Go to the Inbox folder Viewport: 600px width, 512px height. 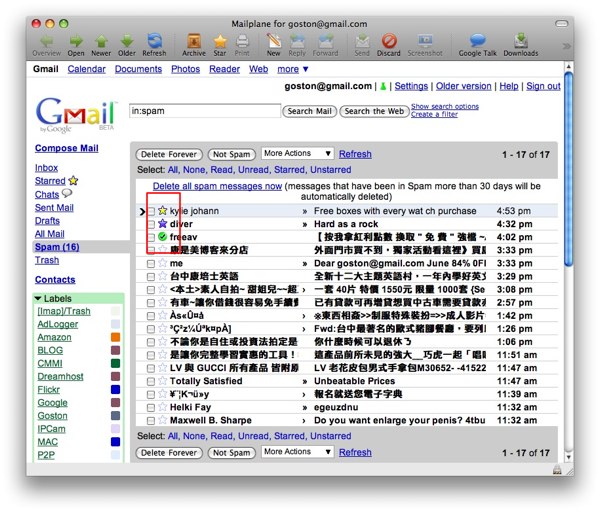coord(46,168)
